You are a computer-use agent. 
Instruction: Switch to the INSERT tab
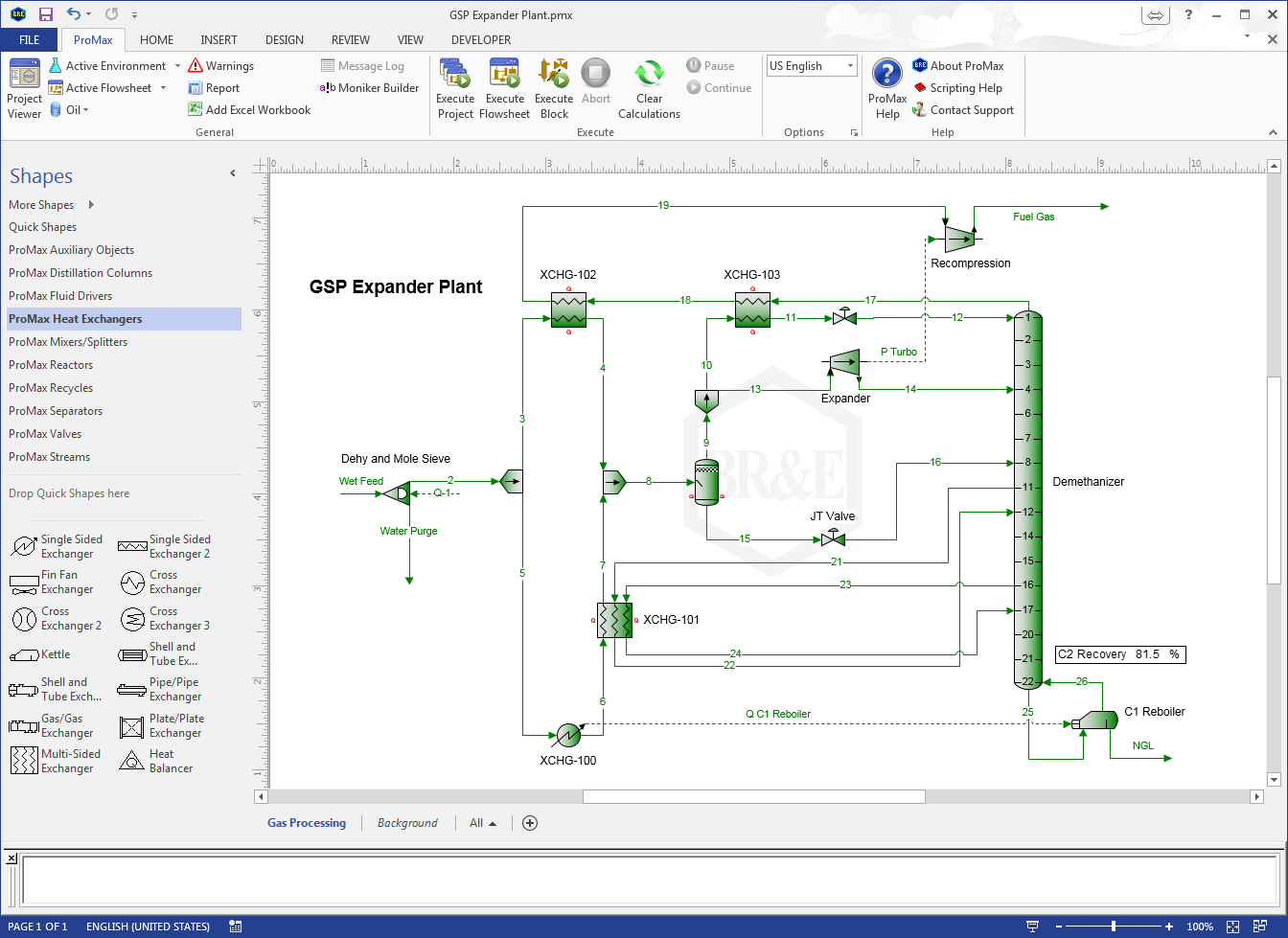coord(218,40)
